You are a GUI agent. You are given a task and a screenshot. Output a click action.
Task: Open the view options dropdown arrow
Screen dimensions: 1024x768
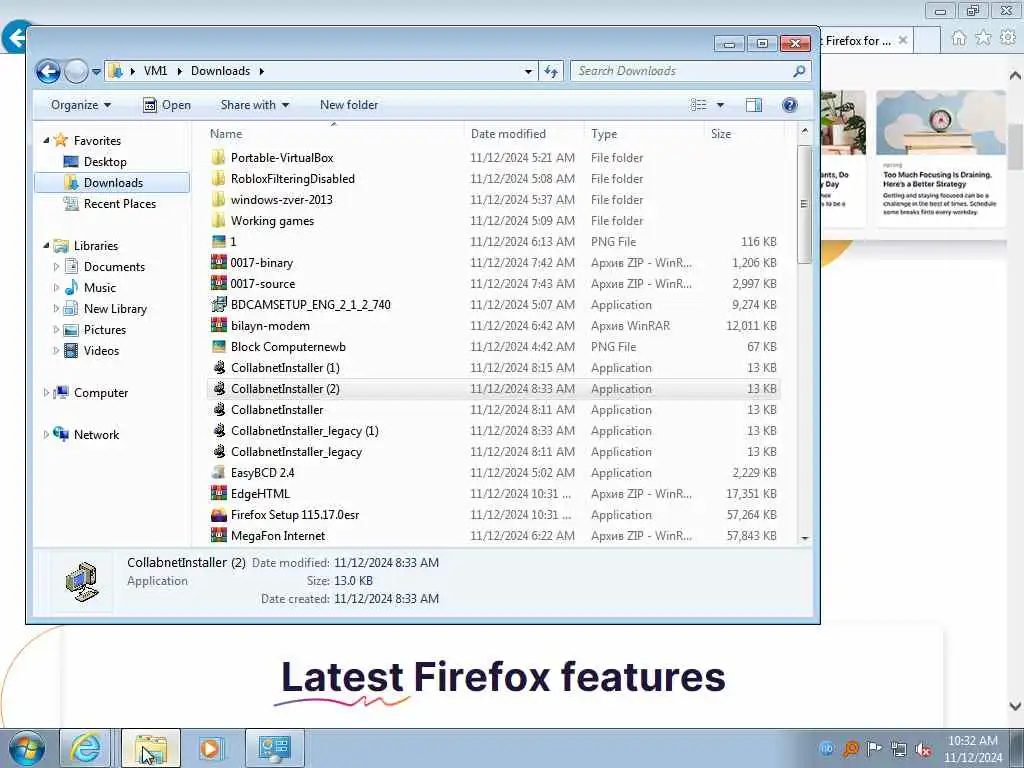720,105
